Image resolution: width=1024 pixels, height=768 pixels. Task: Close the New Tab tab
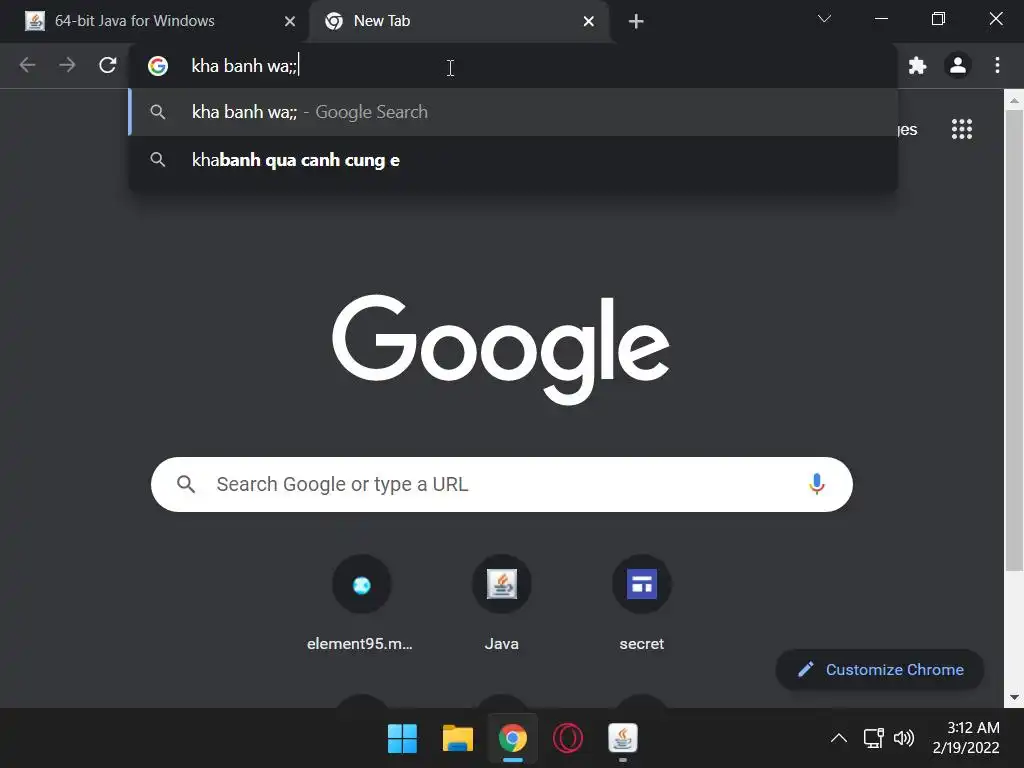(588, 22)
